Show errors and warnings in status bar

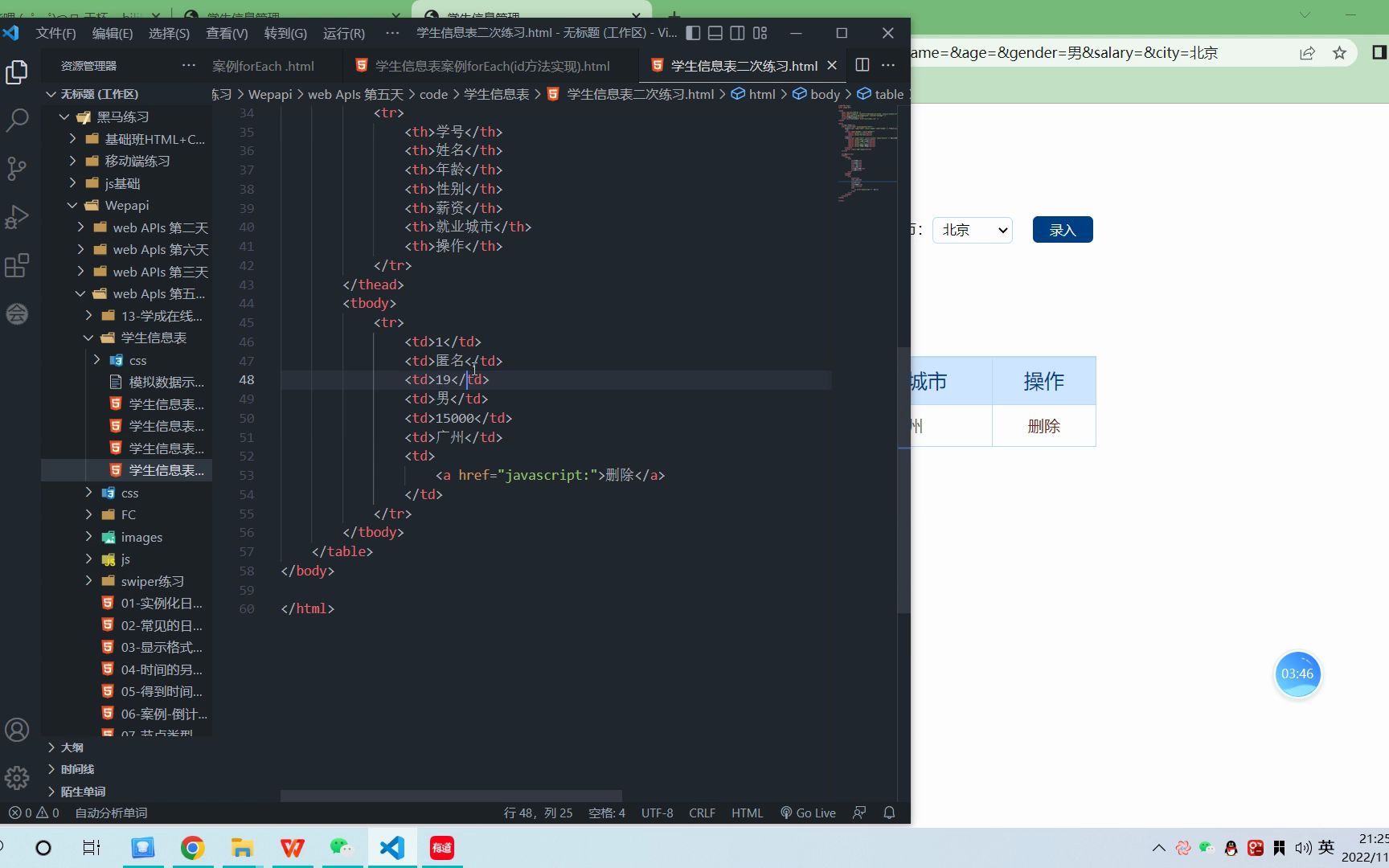click(34, 813)
